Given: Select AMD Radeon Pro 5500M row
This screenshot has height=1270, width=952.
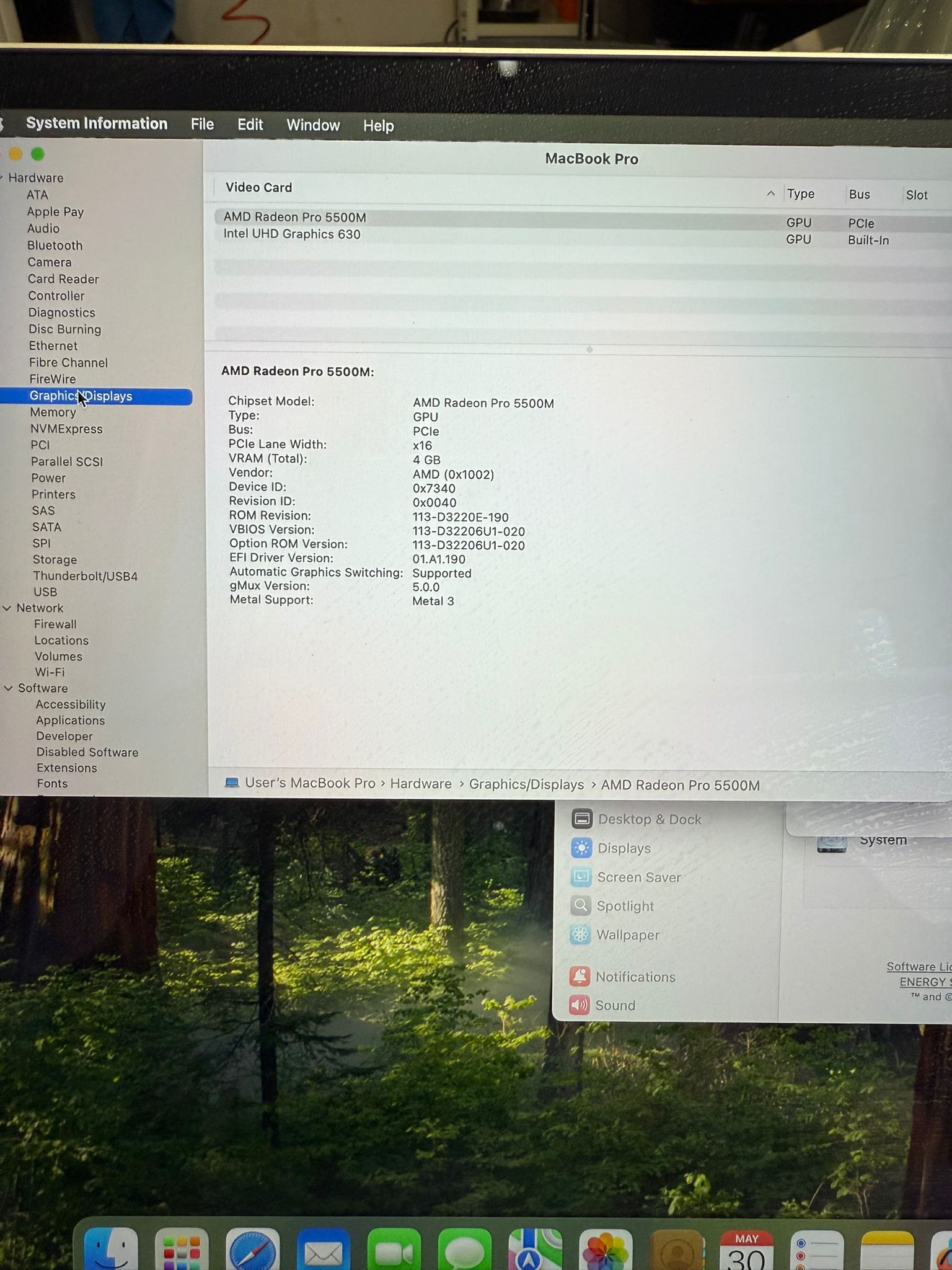Looking at the screenshot, I should tap(583, 219).
